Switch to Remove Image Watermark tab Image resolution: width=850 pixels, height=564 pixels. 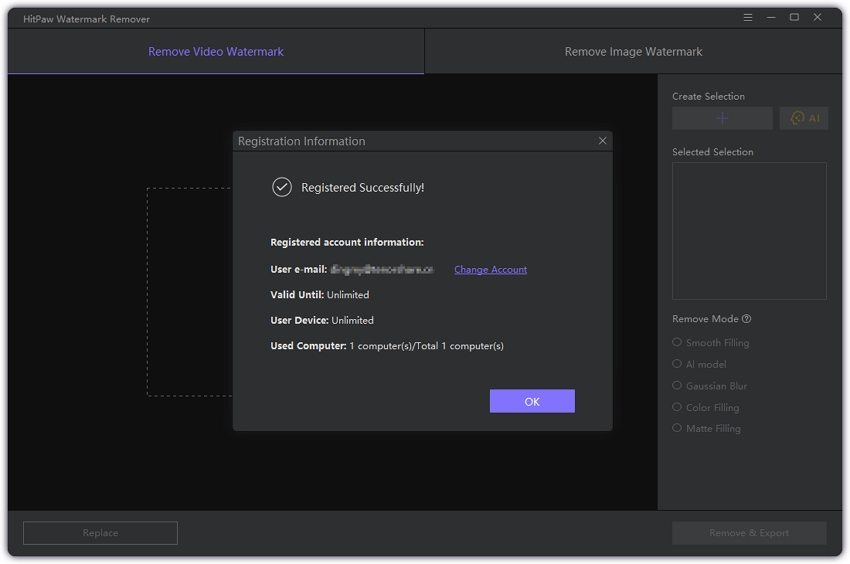(x=633, y=52)
